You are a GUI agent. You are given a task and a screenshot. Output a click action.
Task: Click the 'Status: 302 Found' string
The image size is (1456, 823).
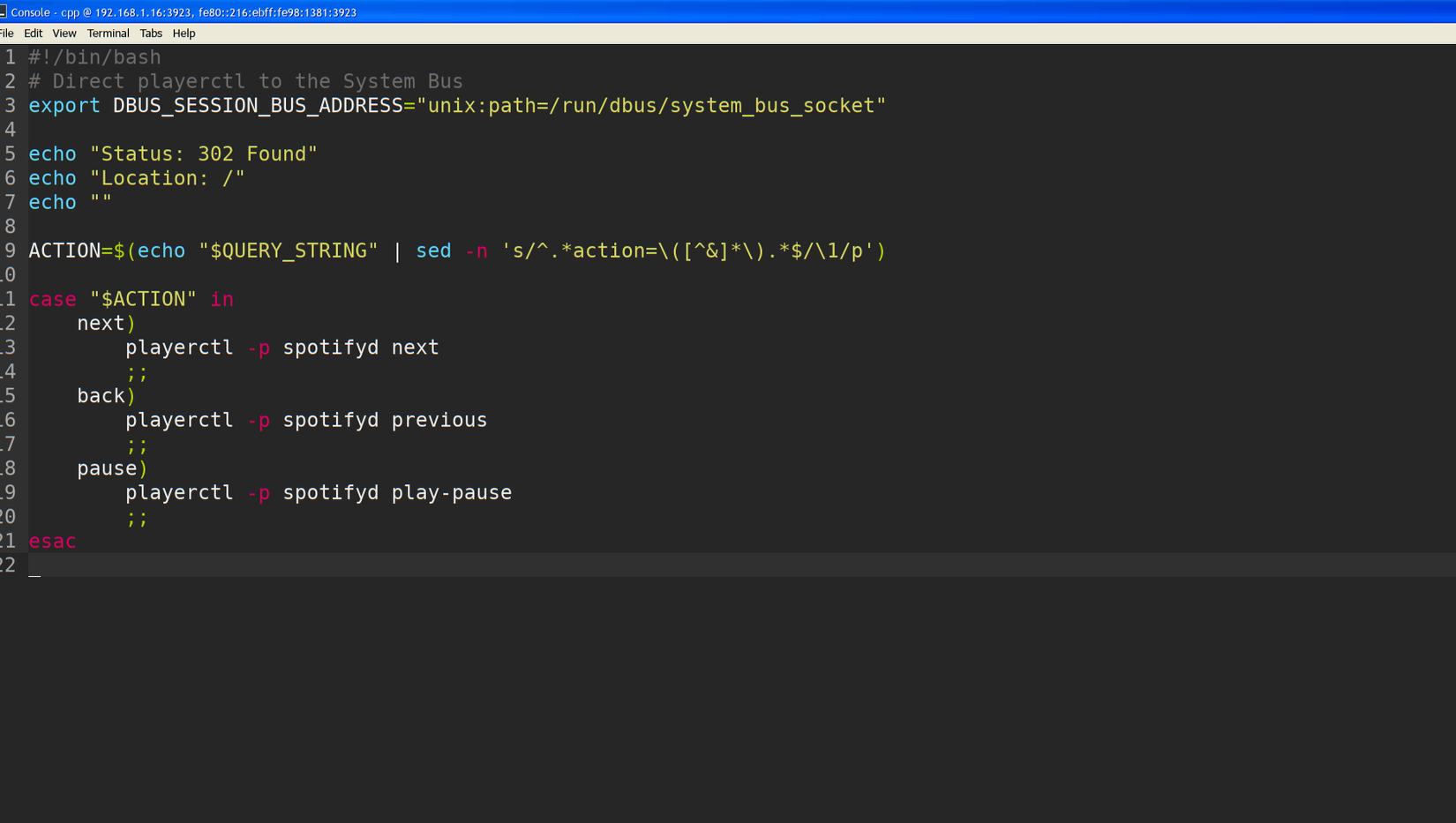203,154
